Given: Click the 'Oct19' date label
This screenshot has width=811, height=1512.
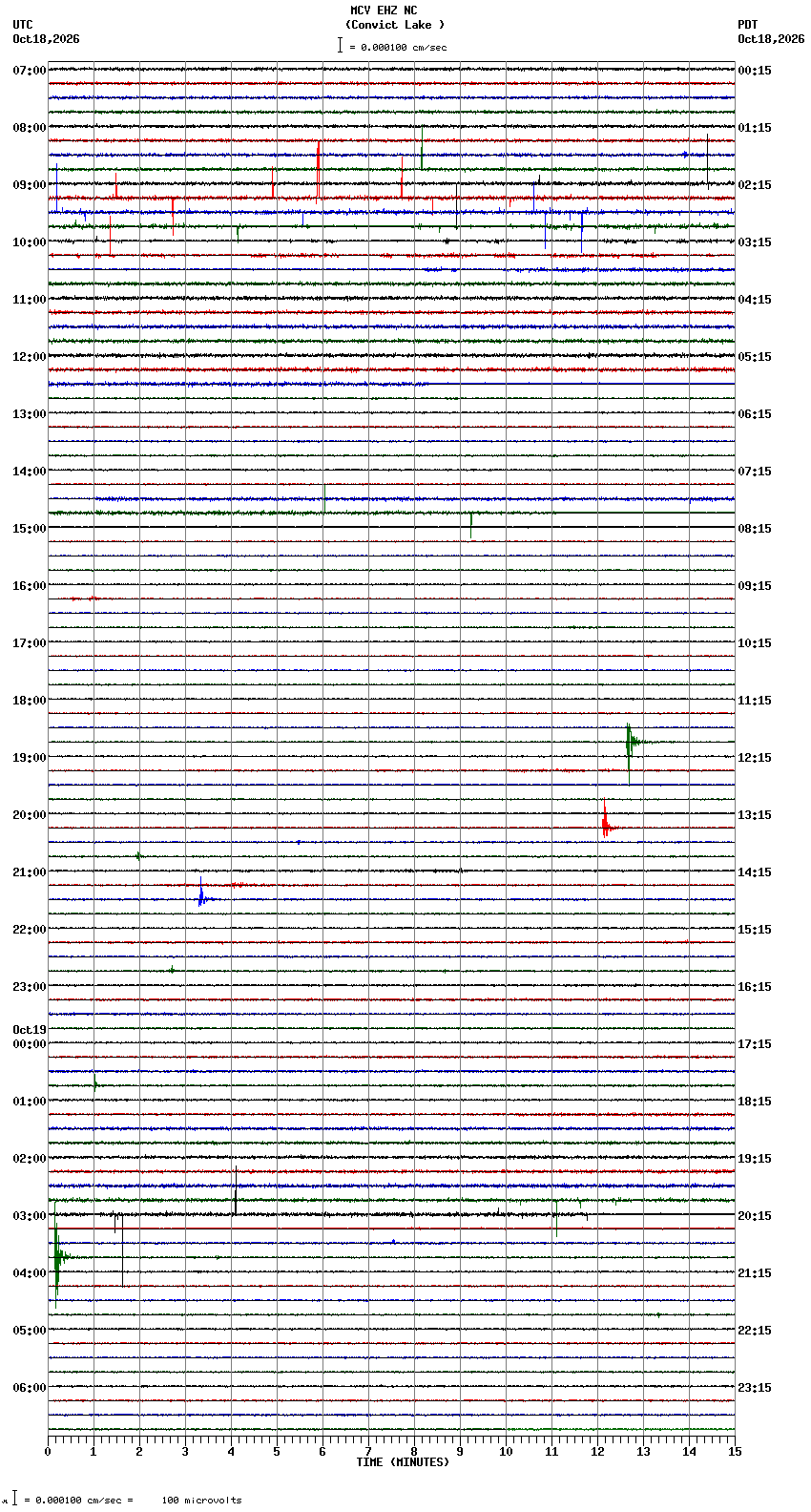Looking at the screenshot, I should 29,1030.
